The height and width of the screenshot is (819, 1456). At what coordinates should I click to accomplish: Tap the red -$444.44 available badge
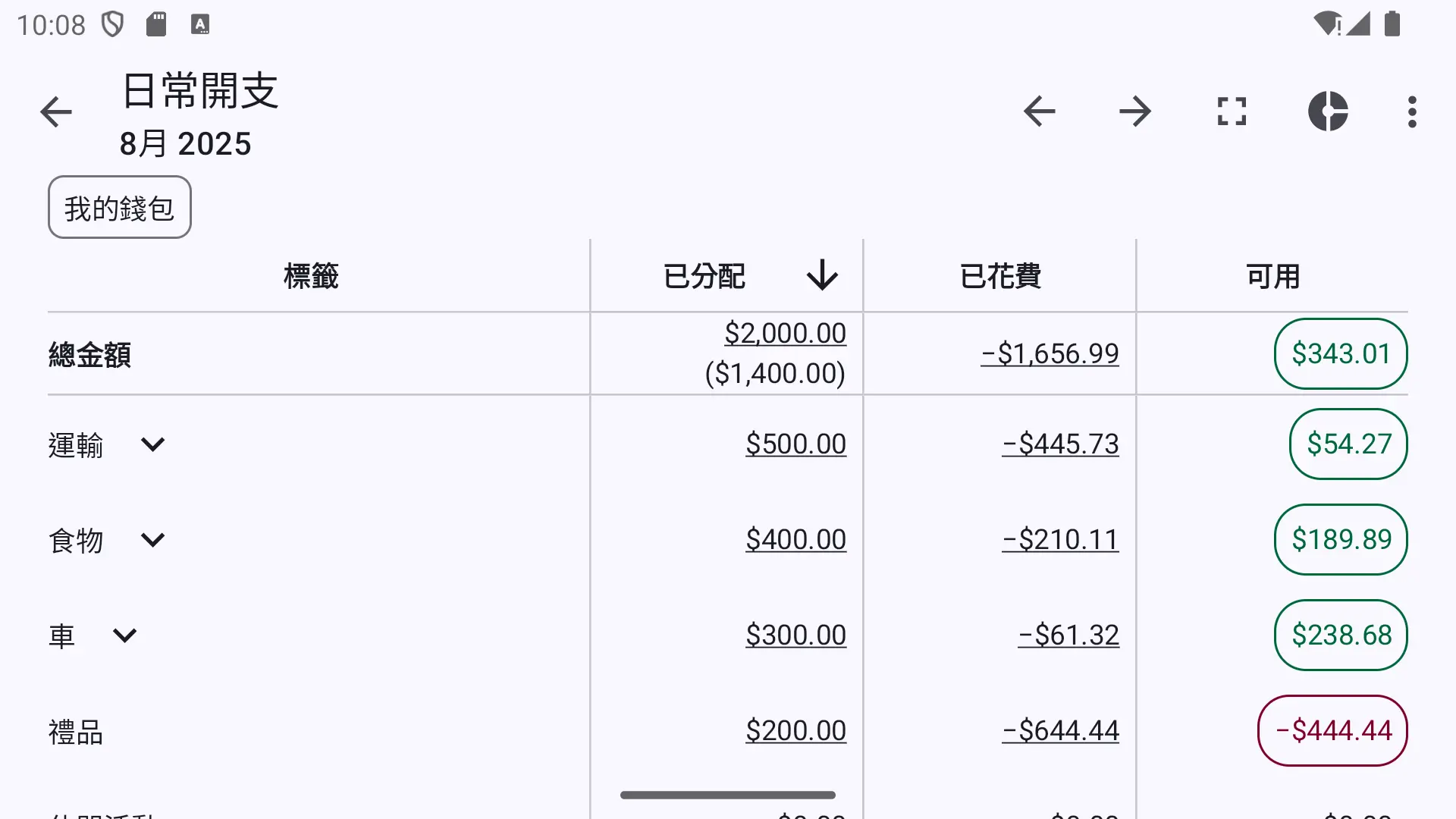[1332, 731]
